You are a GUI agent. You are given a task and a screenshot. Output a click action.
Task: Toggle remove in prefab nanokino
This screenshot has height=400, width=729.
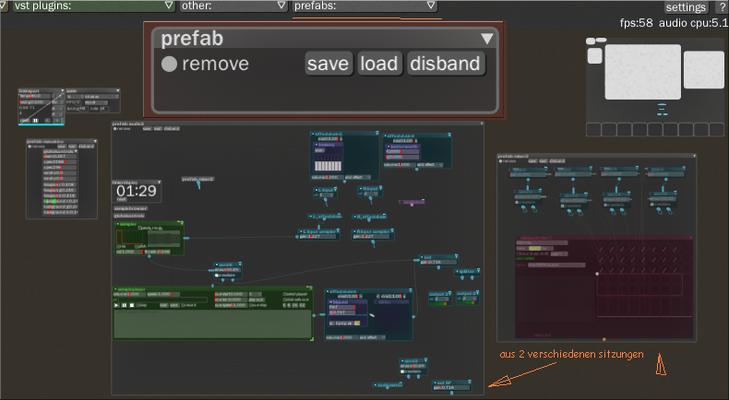tap(30, 146)
